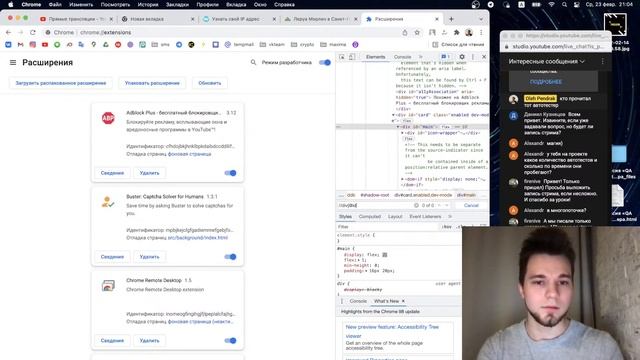Open Gmail bookmark icon
This screenshot has width=640, height=360.
[x=20, y=44]
